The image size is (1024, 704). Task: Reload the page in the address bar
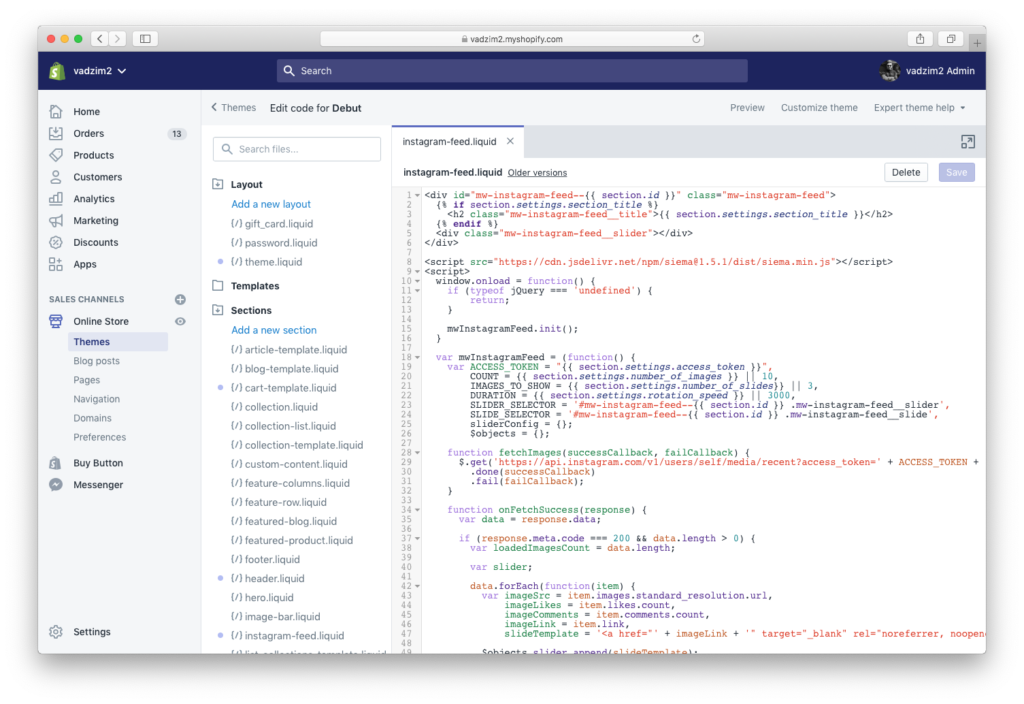[696, 39]
